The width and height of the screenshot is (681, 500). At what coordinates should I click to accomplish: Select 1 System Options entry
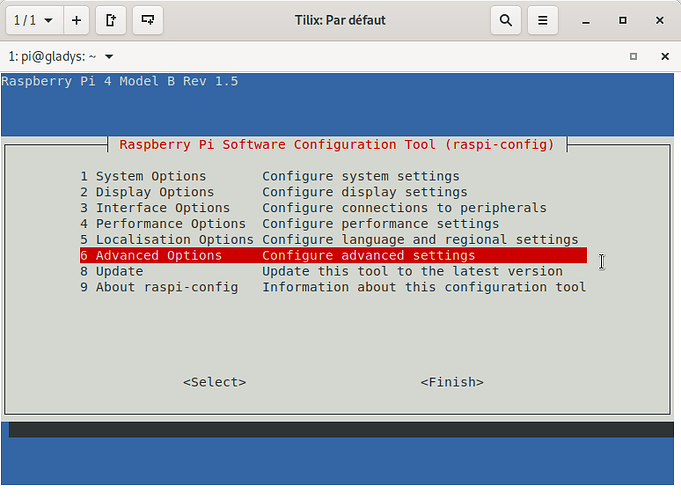(333, 176)
